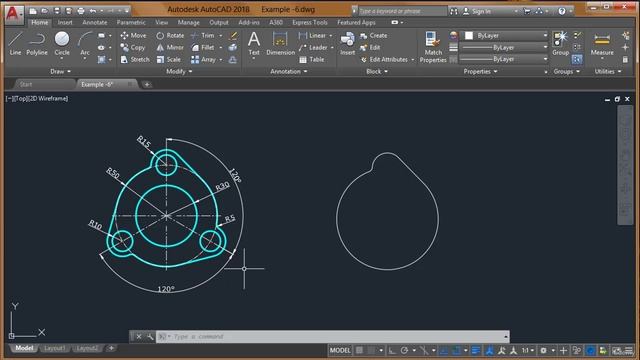Click the Mirror command
Screen dimensions: 640x360
(x=170, y=47)
